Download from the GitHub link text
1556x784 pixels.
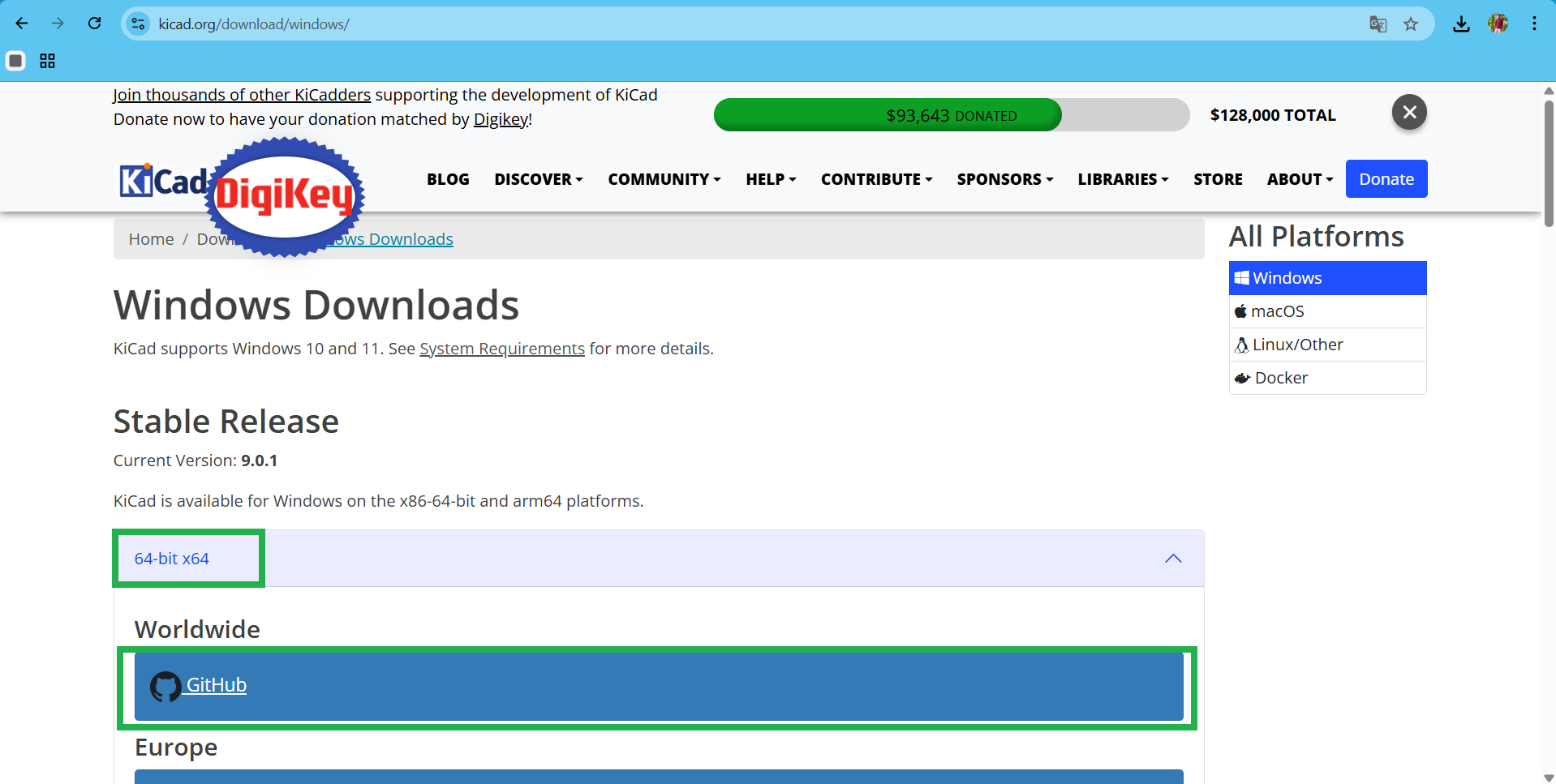click(216, 685)
